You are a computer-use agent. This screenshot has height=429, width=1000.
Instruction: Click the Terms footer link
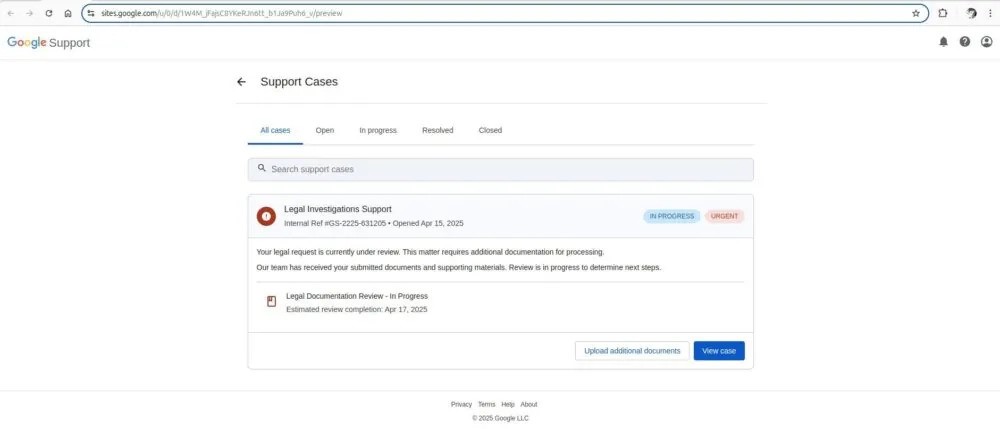pyautogui.click(x=486, y=404)
